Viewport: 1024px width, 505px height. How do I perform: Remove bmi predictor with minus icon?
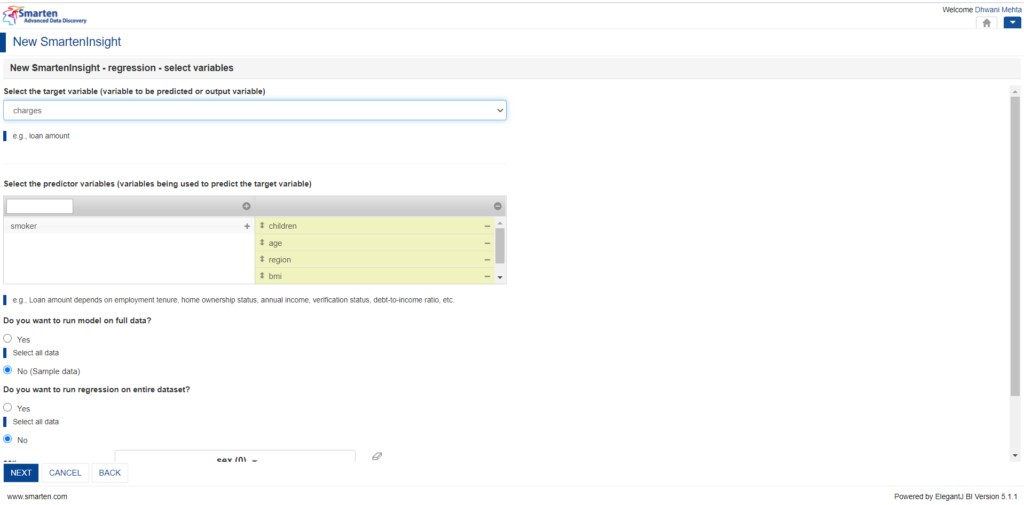pyautogui.click(x=487, y=276)
